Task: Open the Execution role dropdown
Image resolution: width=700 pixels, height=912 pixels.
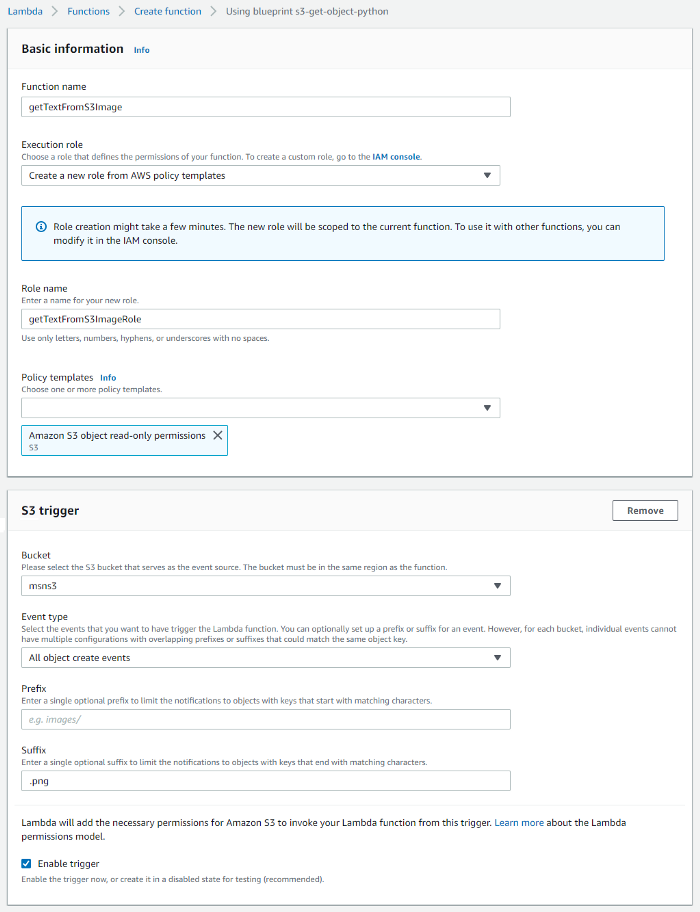Action: click(260, 176)
